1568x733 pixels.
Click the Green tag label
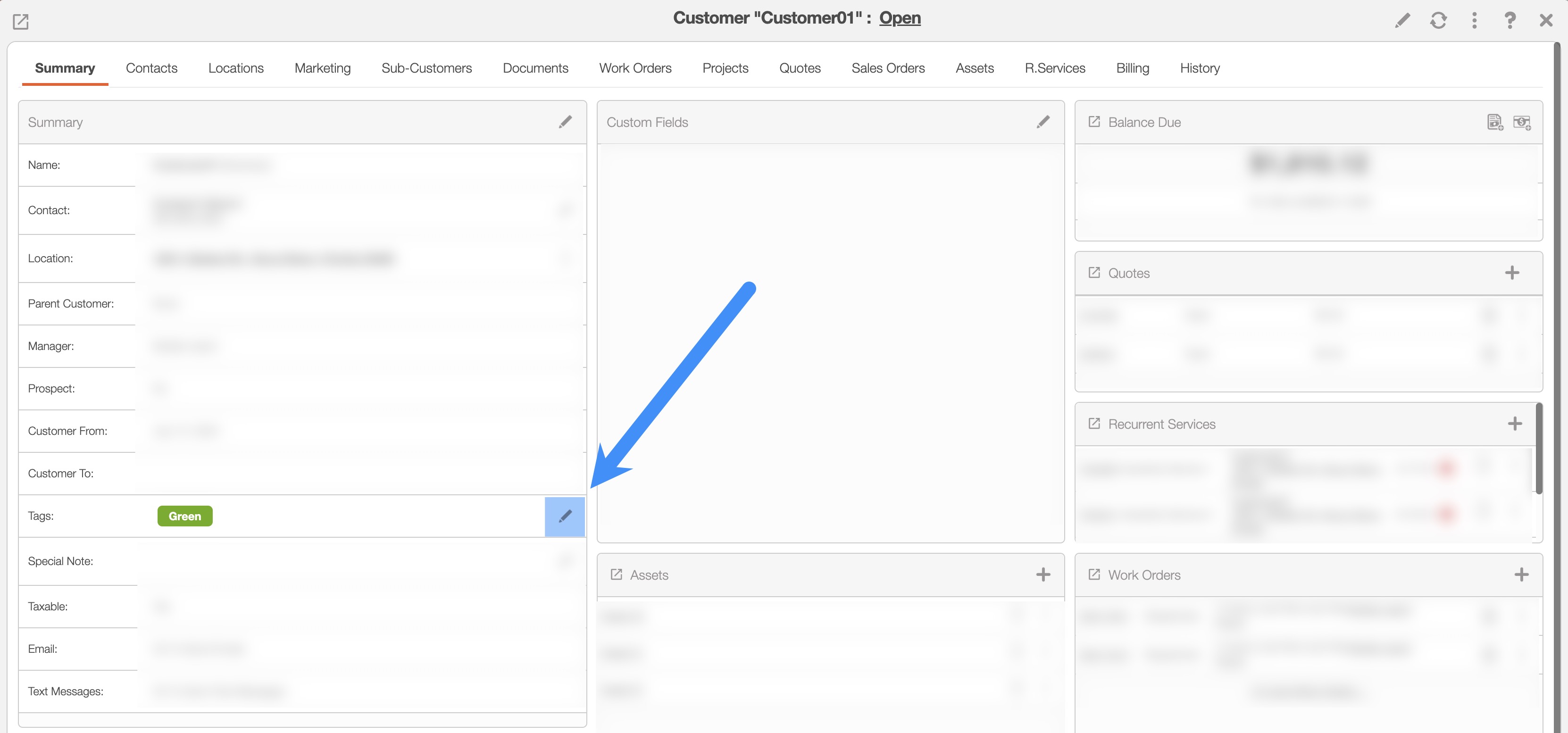point(184,516)
